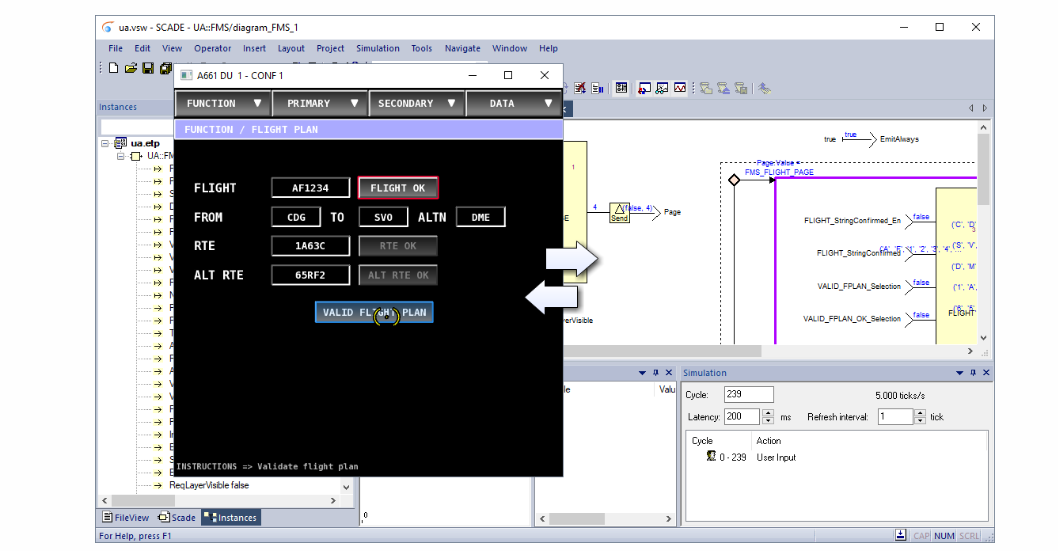Click the download icon in status bar

coord(901,535)
